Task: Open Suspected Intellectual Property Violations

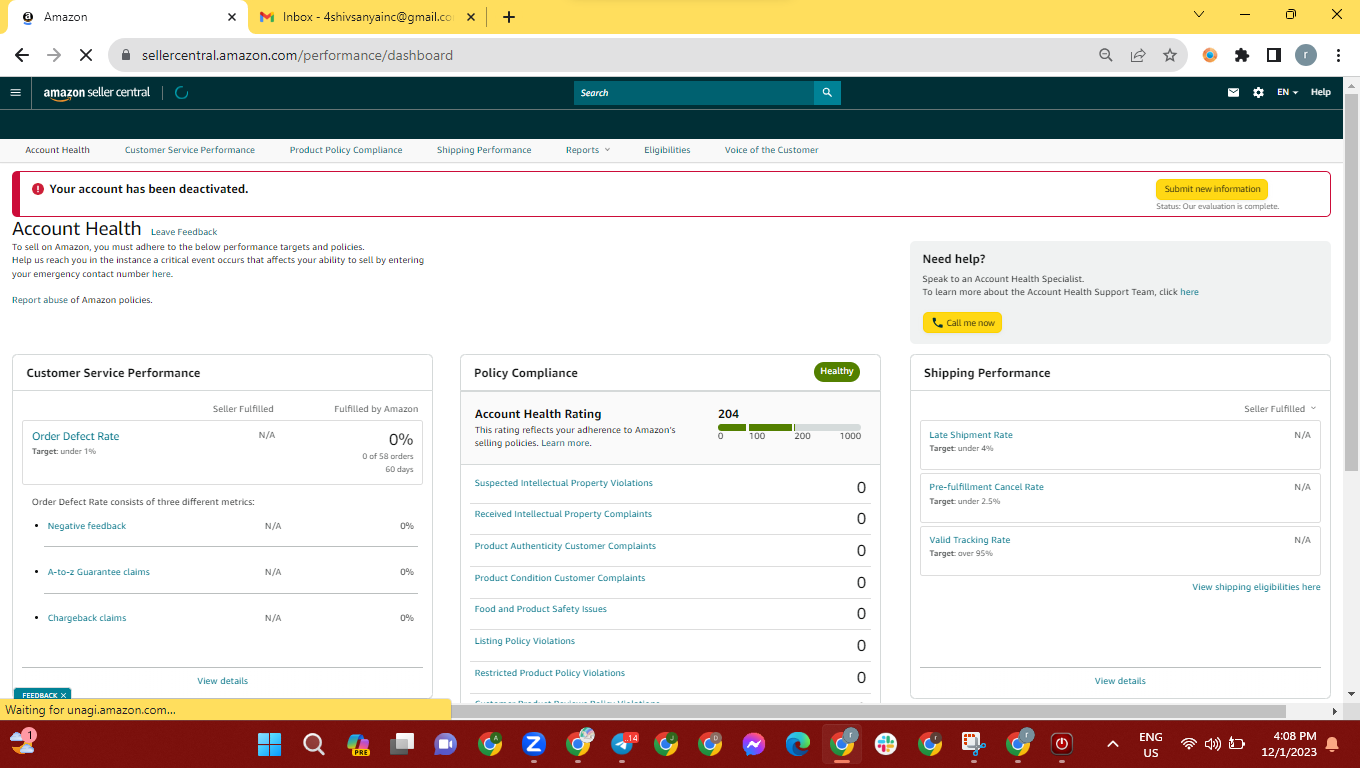Action: [563, 483]
